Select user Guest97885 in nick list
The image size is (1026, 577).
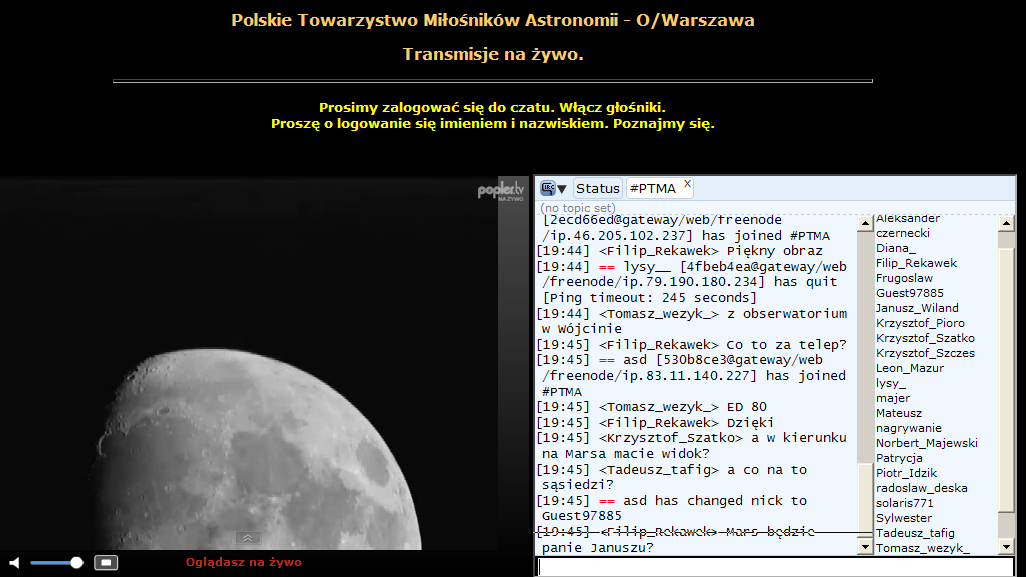910,293
